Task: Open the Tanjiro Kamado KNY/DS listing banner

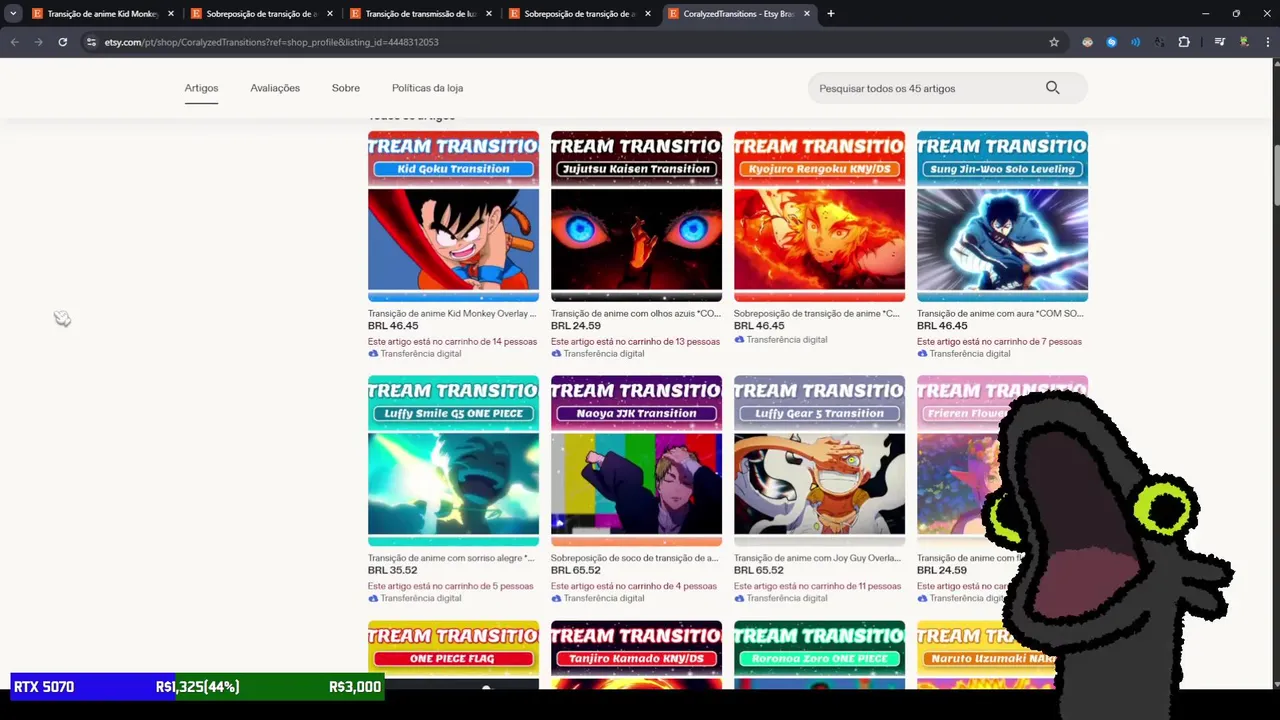Action: (x=636, y=655)
